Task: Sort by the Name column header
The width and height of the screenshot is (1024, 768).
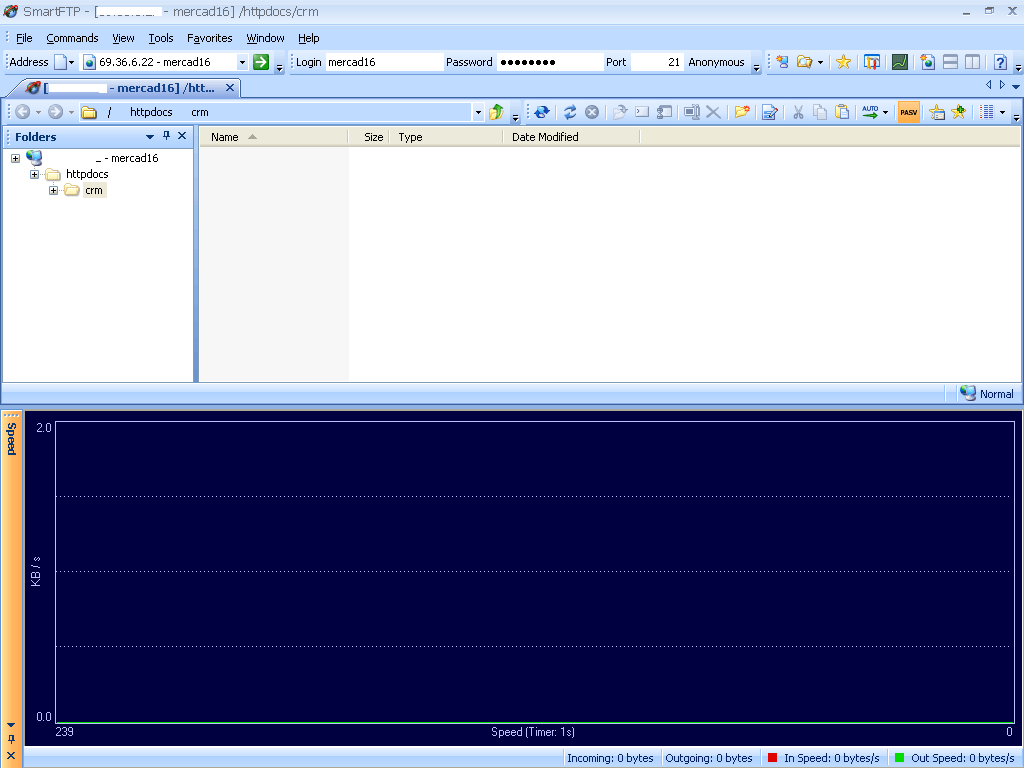Action: click(x=273, y=137)
